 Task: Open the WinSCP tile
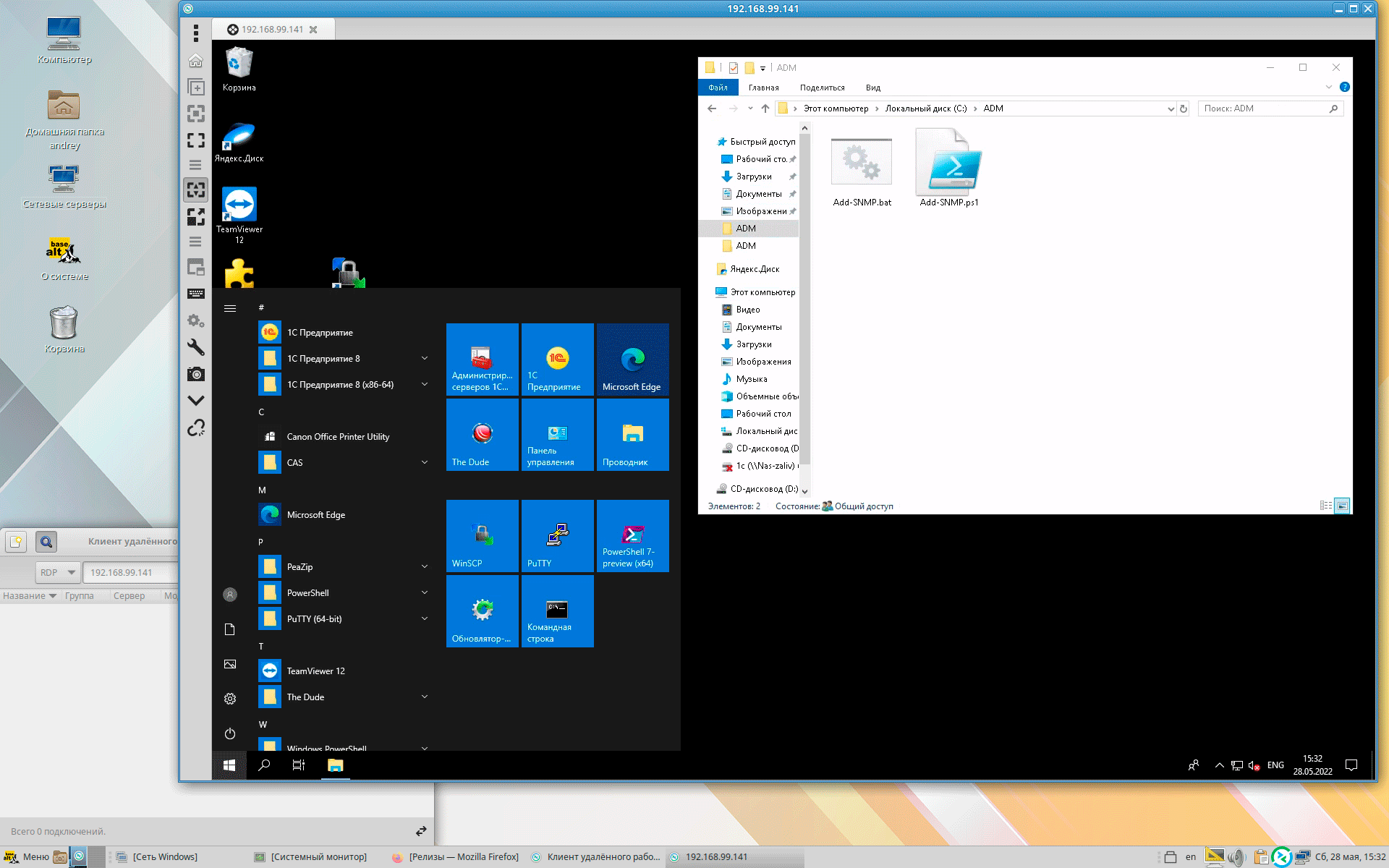click(x=482, y=536)
